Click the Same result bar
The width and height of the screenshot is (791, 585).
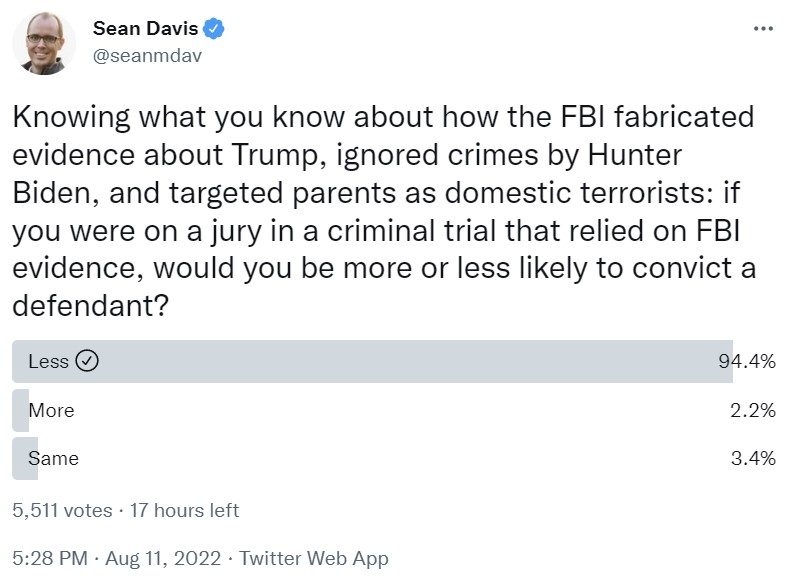(x=25, y=458)
